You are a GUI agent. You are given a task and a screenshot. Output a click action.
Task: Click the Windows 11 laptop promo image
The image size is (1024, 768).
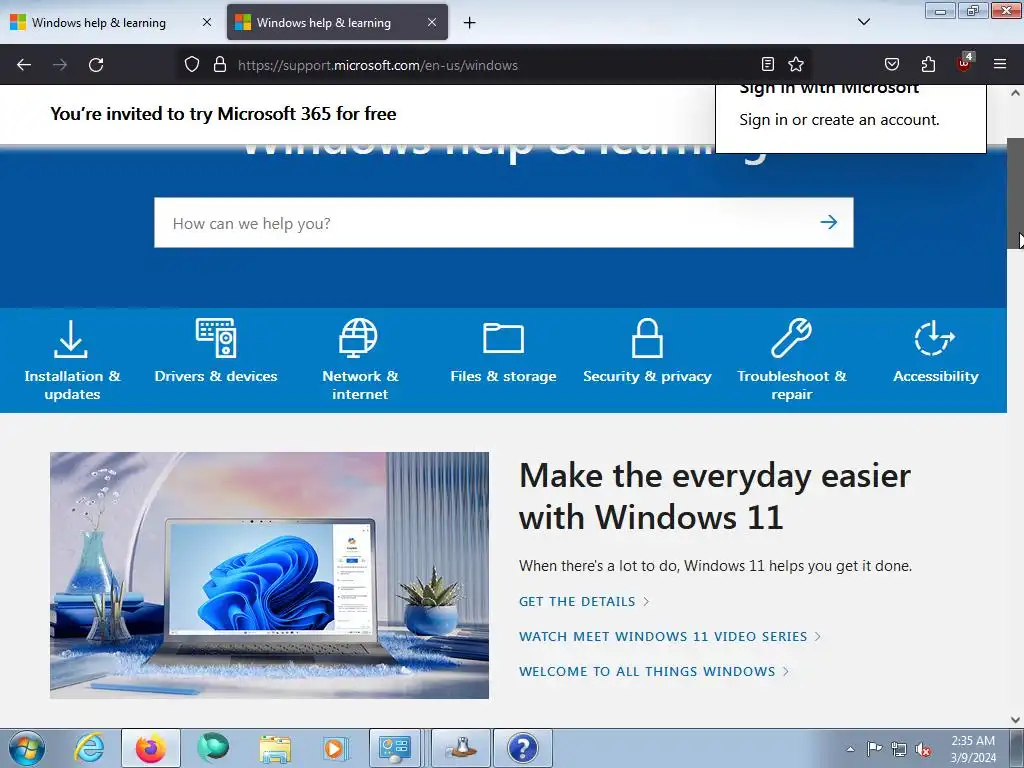tap(269, 575)
